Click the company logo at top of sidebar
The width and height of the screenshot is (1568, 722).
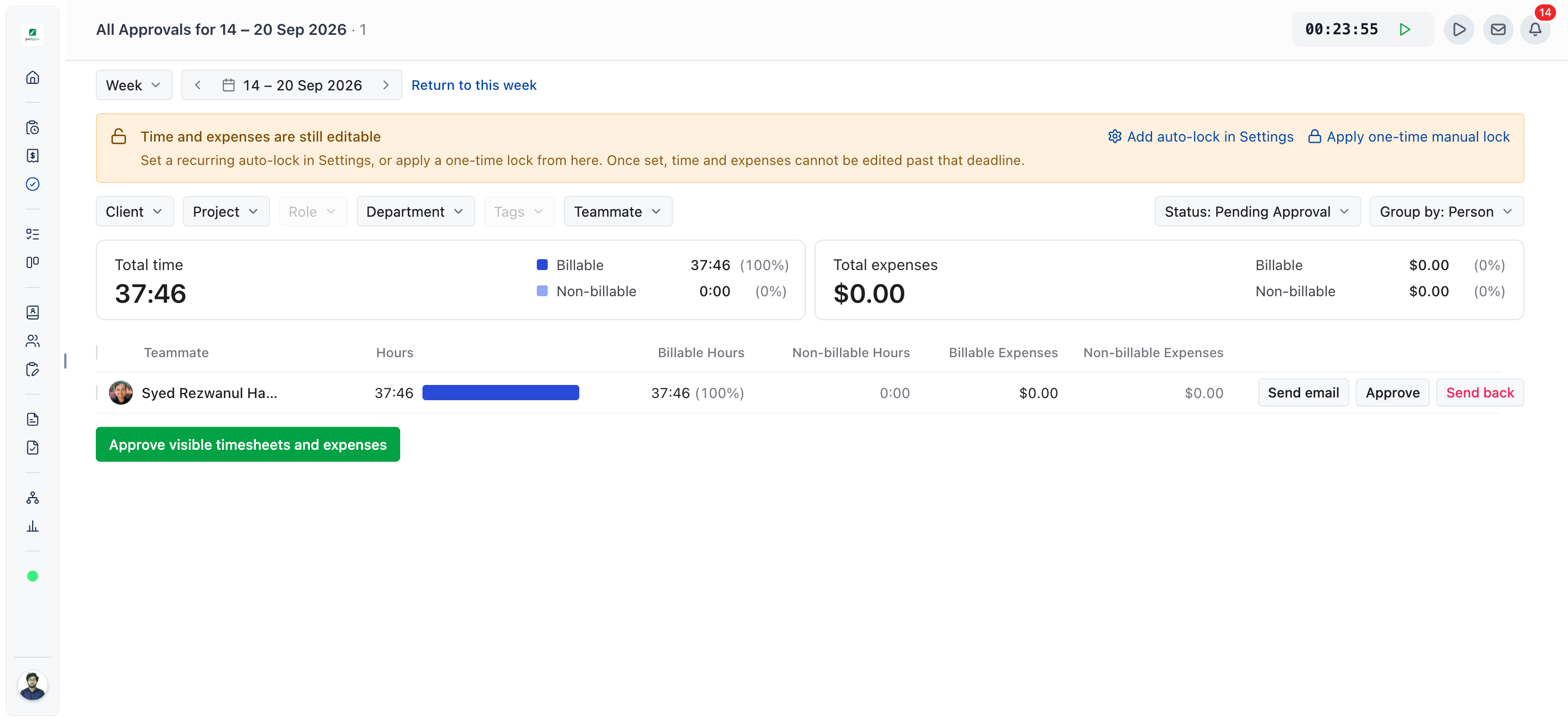[32, 34]
